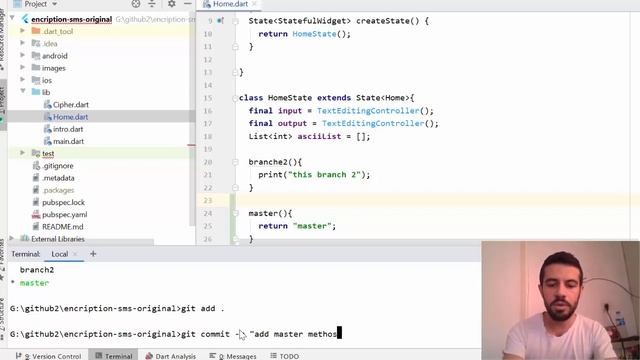Open pubspec.yaml file
Screen dimensions: 640x360
click(64, 215)
